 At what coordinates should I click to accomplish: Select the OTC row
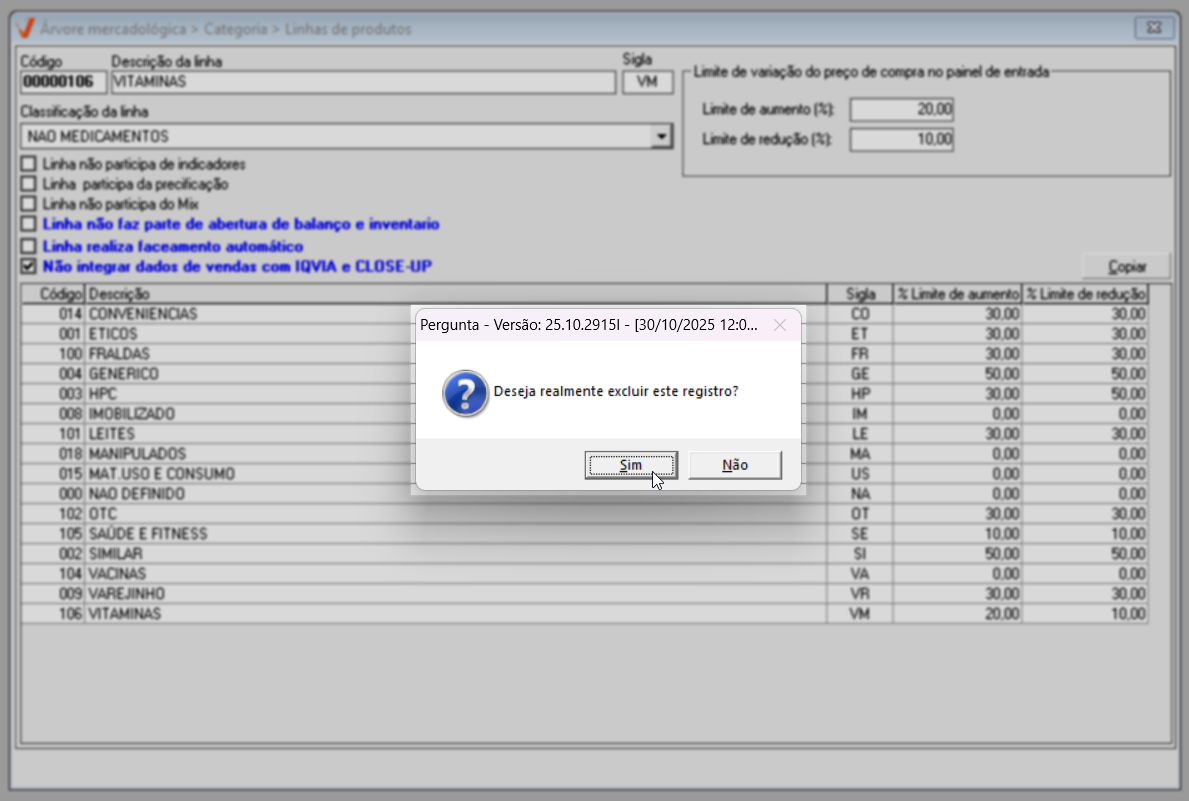[584, 514]
